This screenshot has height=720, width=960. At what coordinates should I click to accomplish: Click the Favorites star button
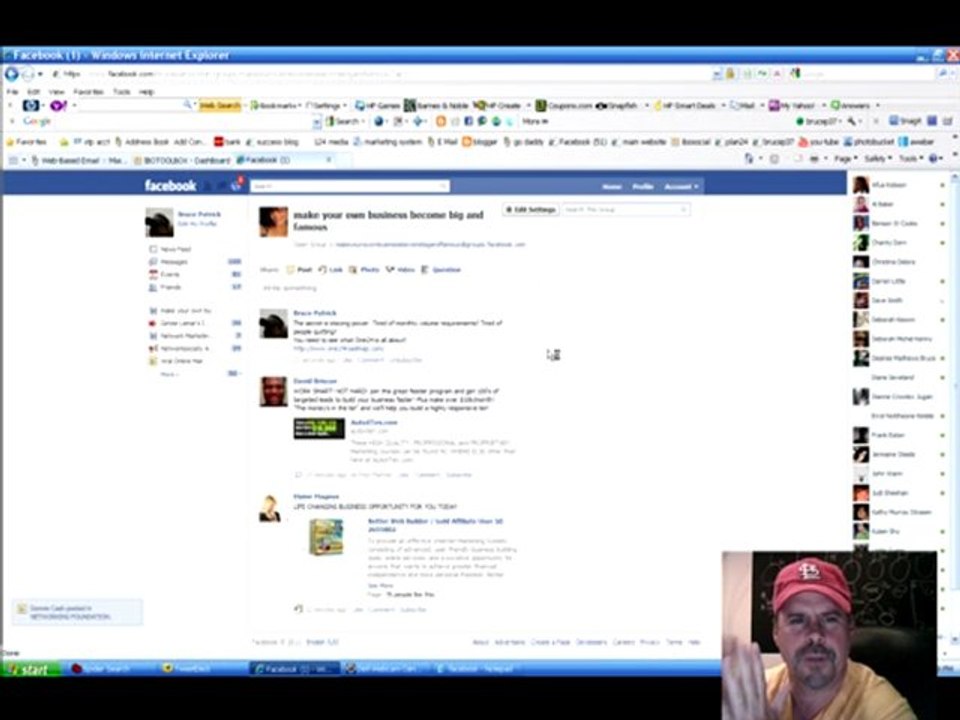click(26, 142)
